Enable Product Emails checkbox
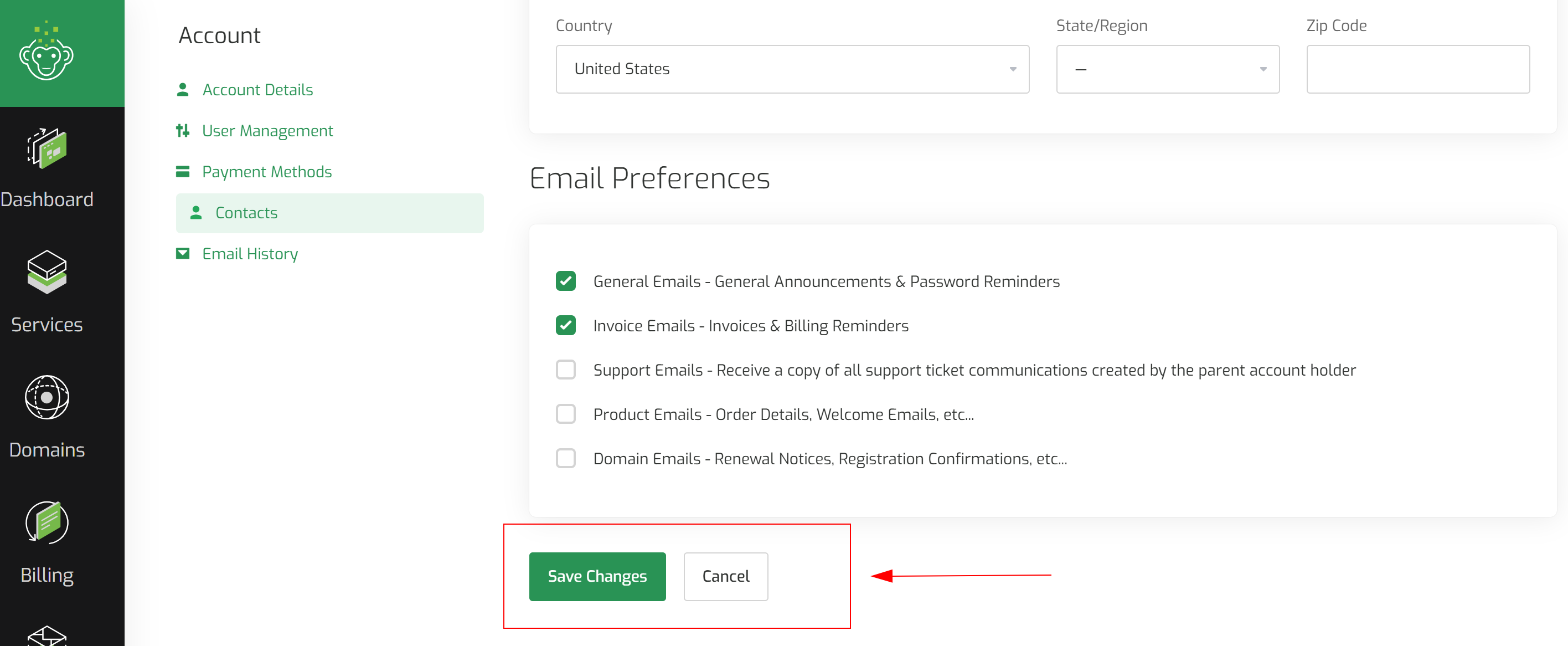Viewport: 1568px width, 646px height. (x=565, y=414)
